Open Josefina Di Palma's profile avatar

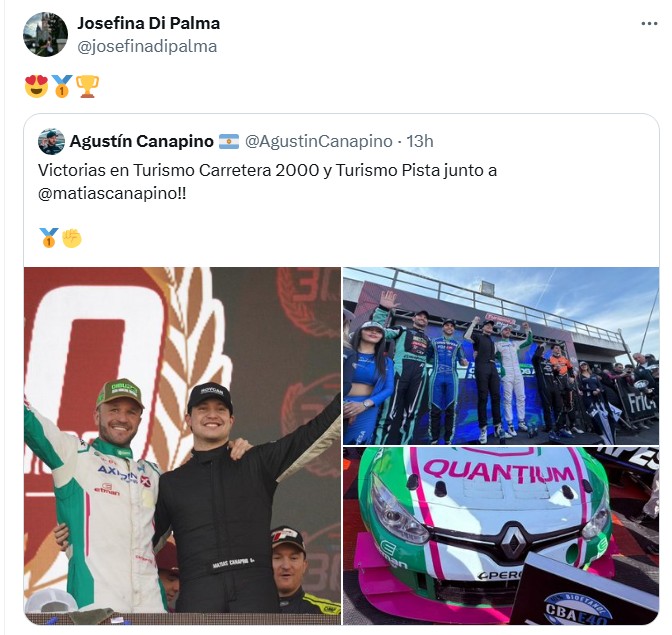pyautogui.click(x=45, y=34)
